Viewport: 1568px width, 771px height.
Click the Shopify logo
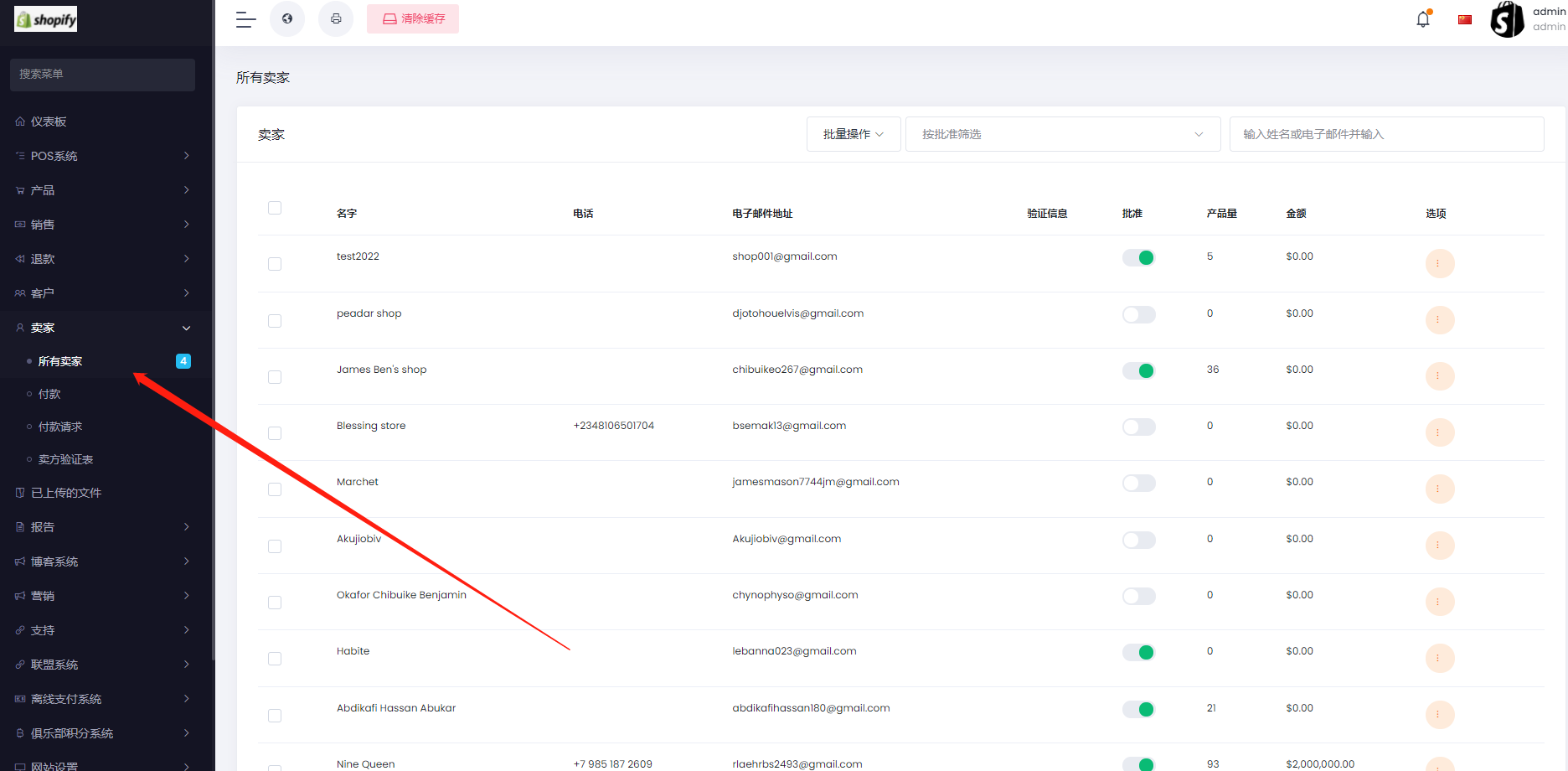click(46, 18)
